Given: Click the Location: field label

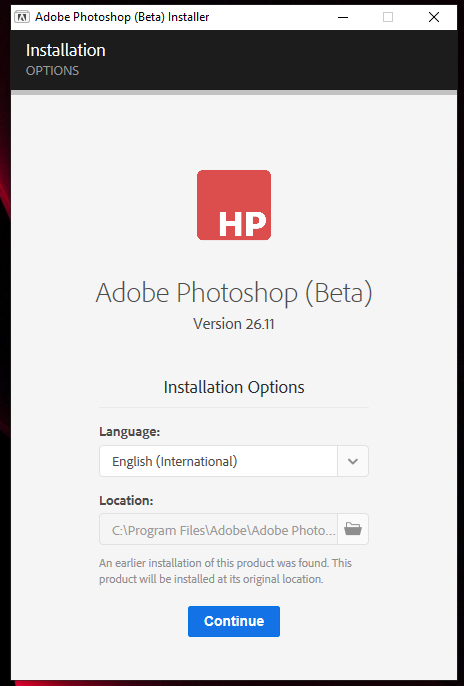Looking at the screenshot, I should tap(126, 500).
